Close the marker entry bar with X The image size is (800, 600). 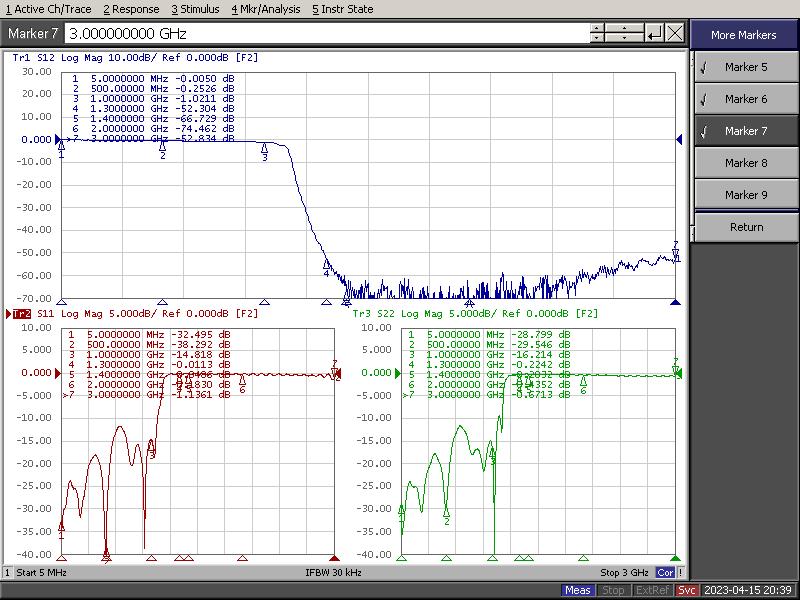pos(675,33)
